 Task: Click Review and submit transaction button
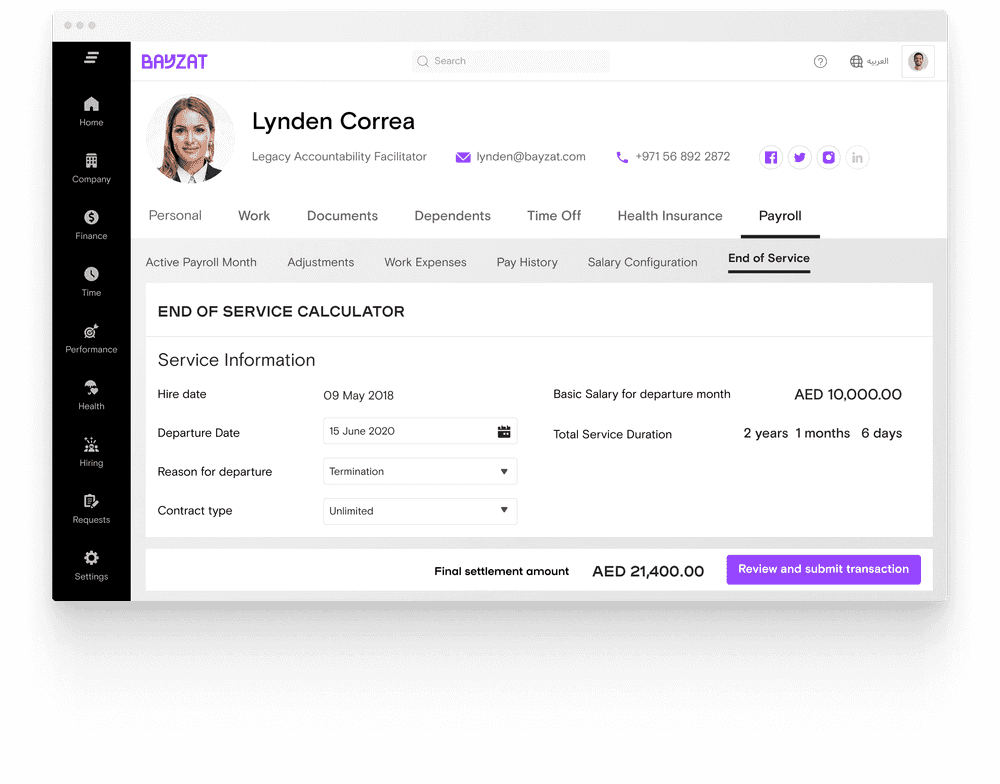click(823, 570)
